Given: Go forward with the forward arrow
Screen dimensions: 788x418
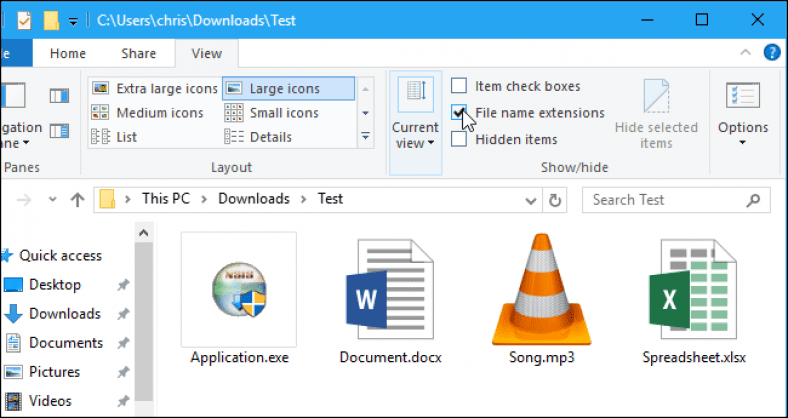Looking at the screenshot, I should (24, 200).
